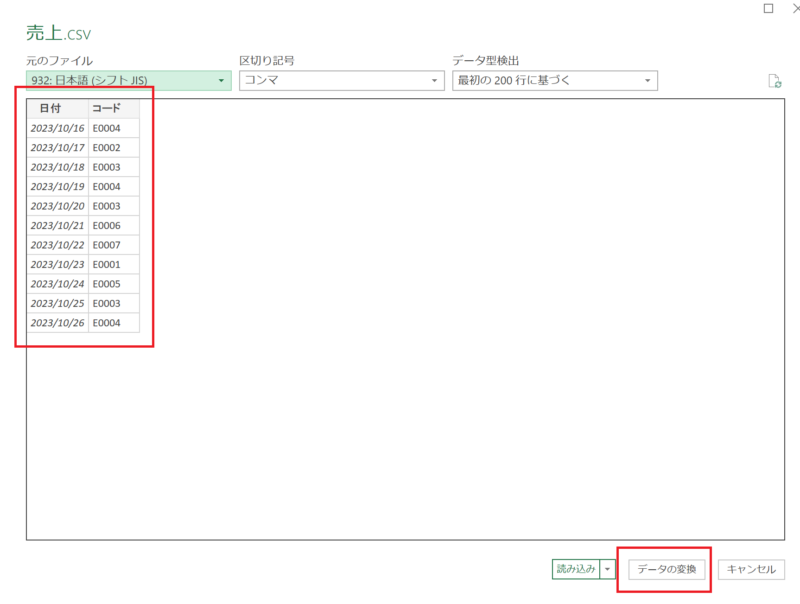Select the cell containing E0002
Image resolution: width=800 pixels, height=604 pixels.
coord(113,148)
